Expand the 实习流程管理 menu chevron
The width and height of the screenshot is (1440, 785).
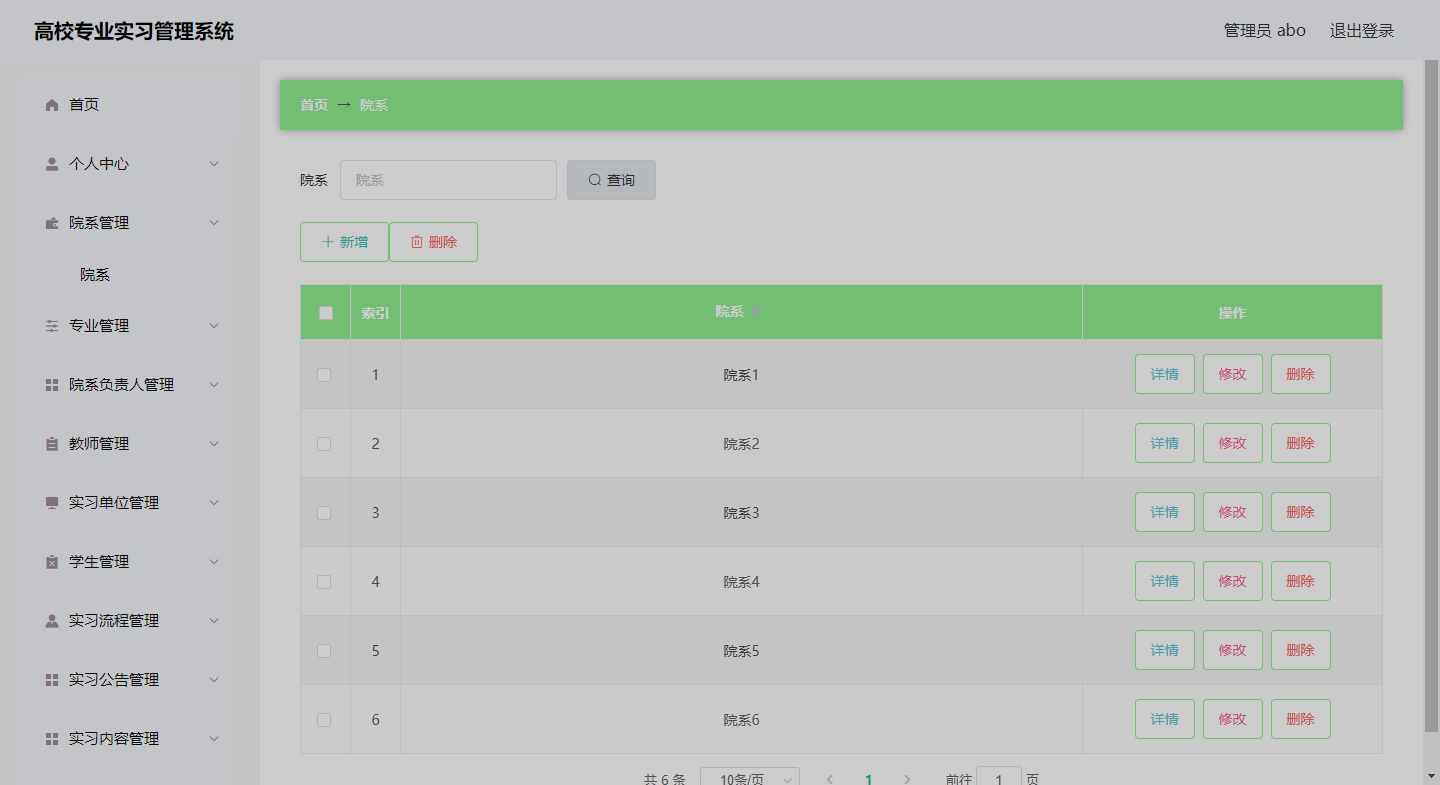[x=214, y=621]
